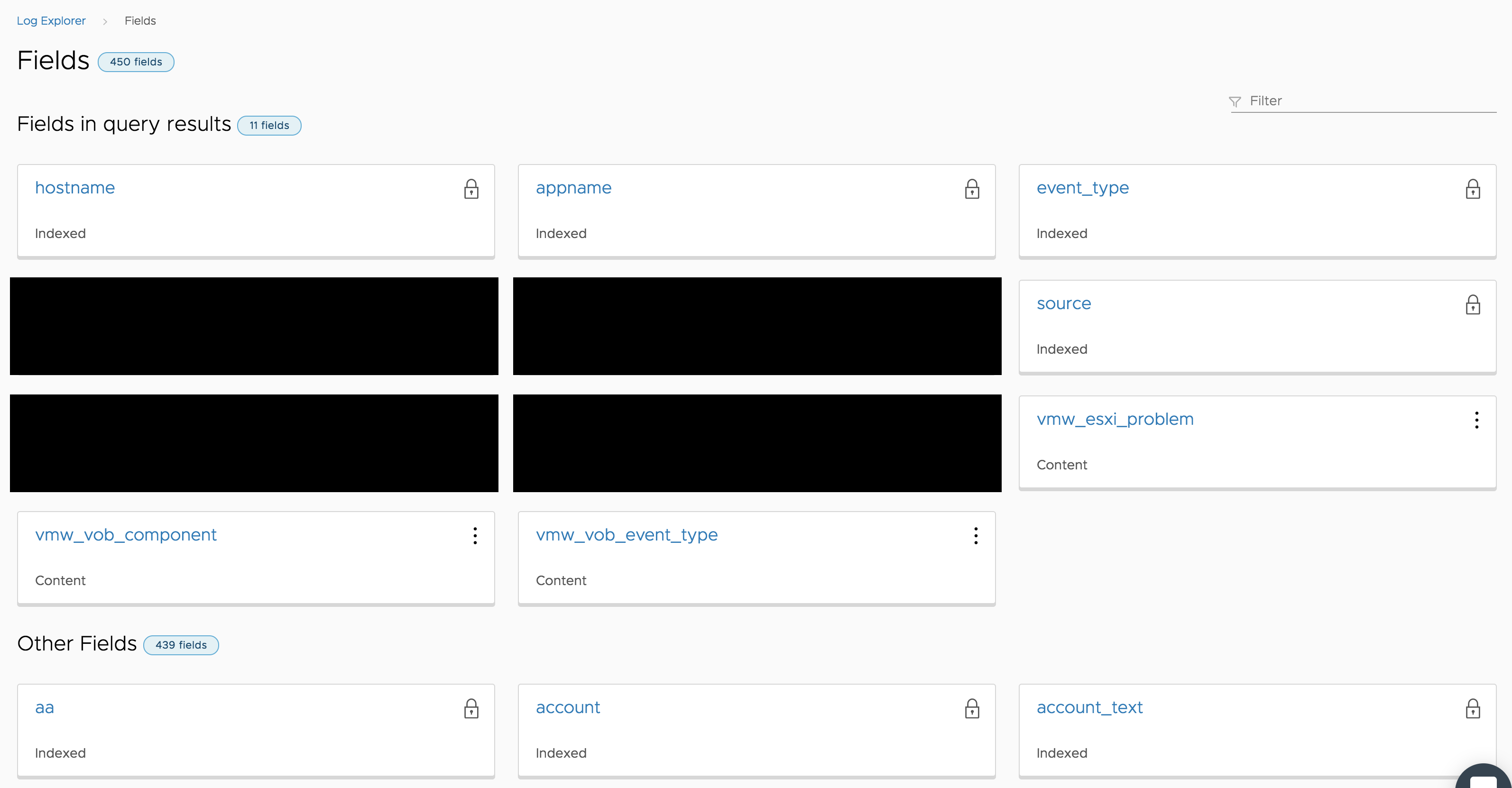Viewport: 1512px width, 788px height.
Task: Open the account_text field link
Action: (x=1089, y=707)
